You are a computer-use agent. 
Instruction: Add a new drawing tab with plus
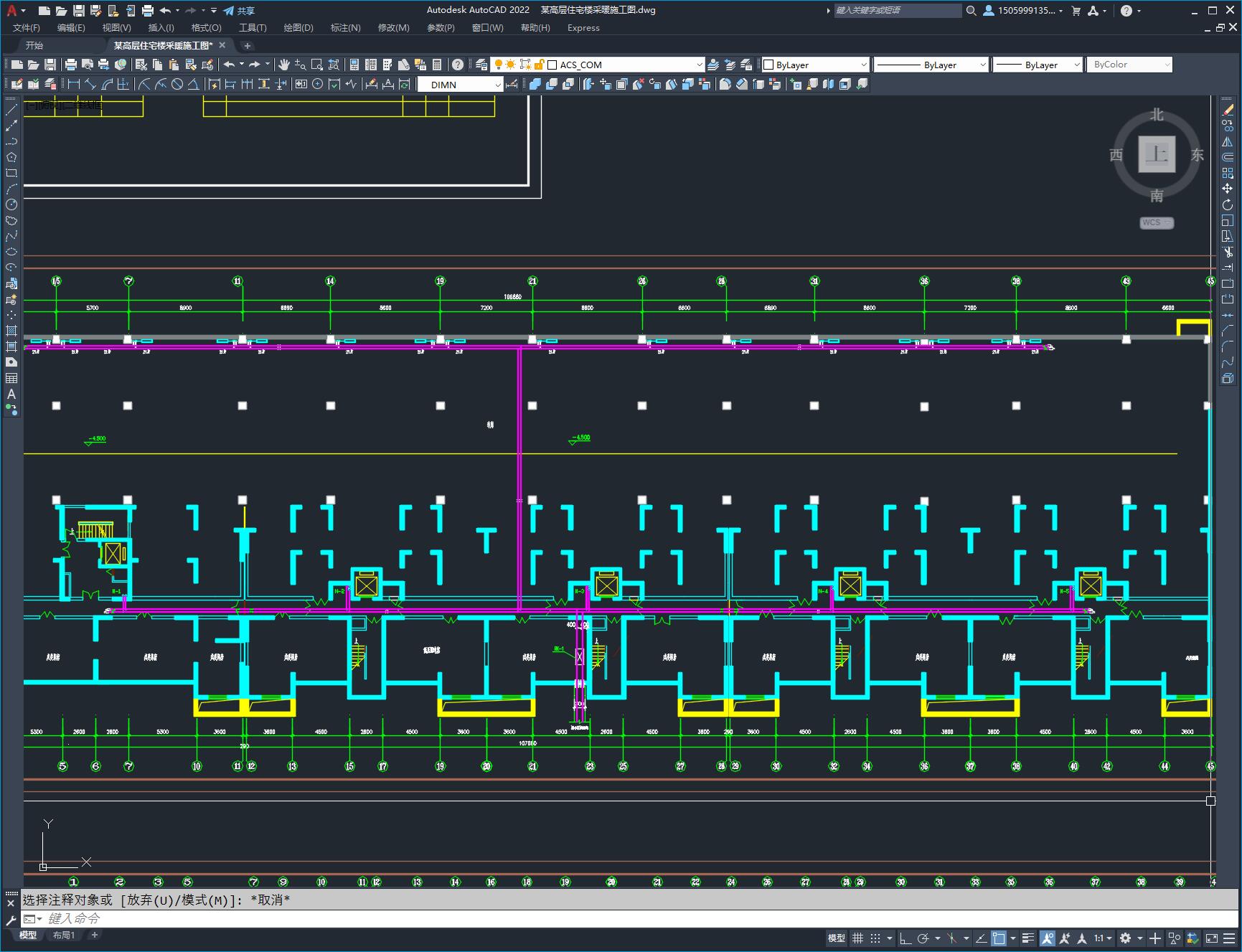click(248, 45)
